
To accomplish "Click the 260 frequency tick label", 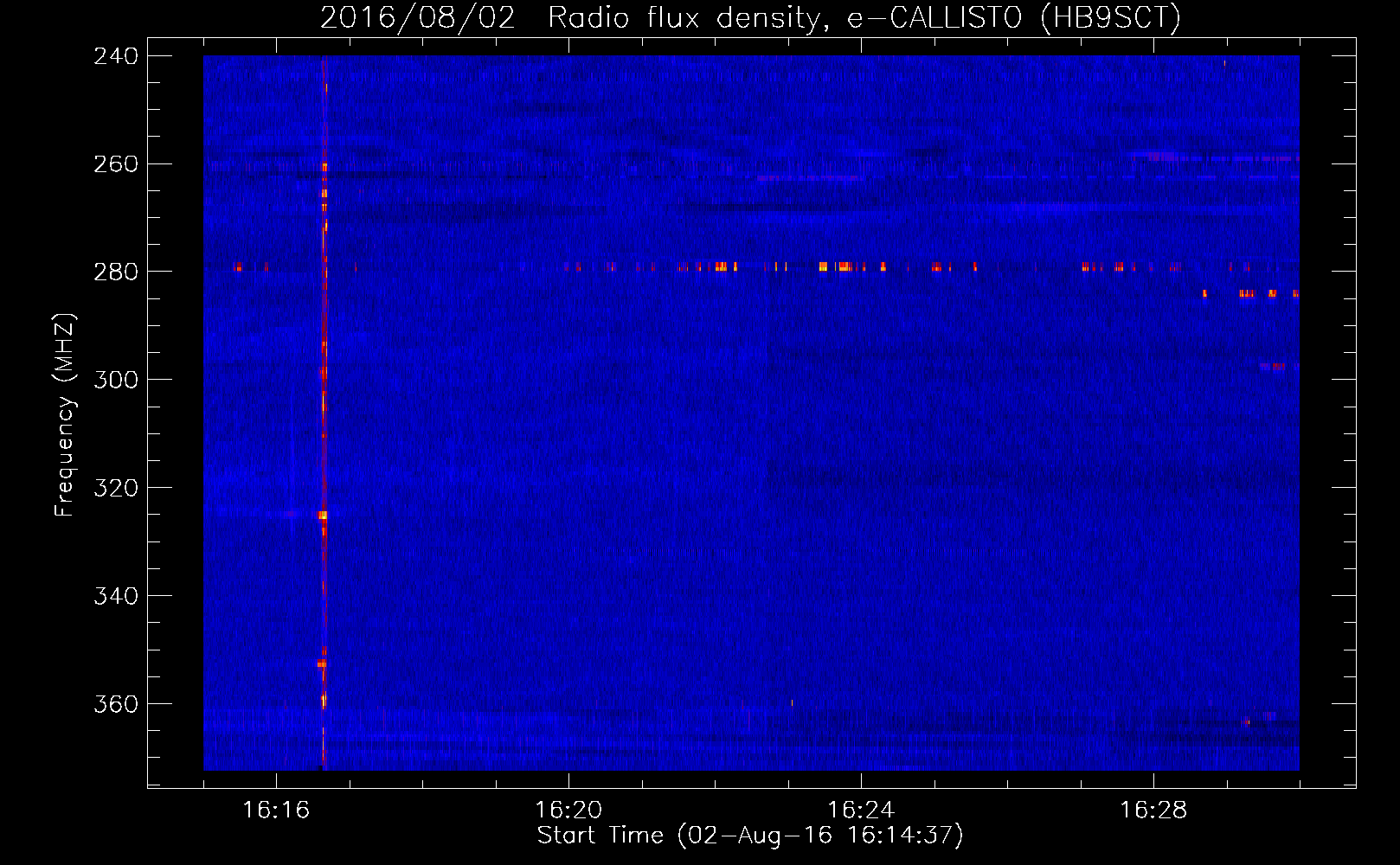I will 116,164.
